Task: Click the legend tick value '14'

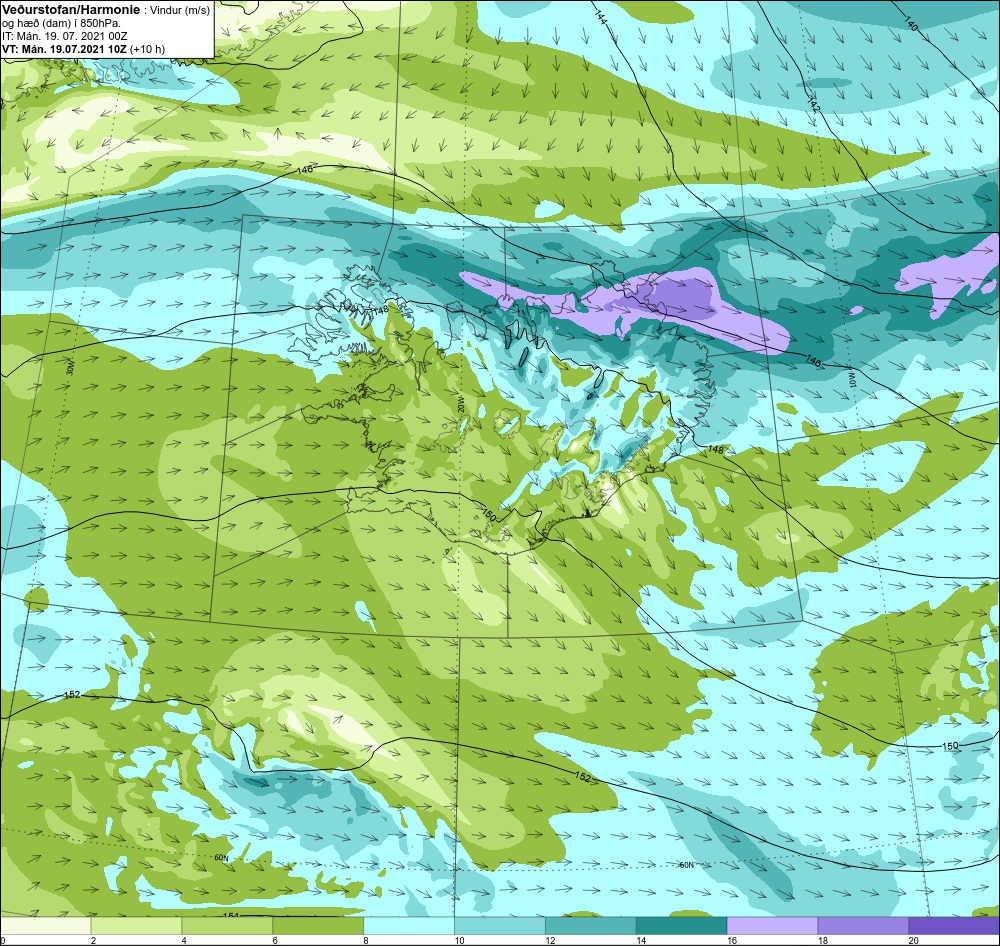Action: (x=640, y=940)
